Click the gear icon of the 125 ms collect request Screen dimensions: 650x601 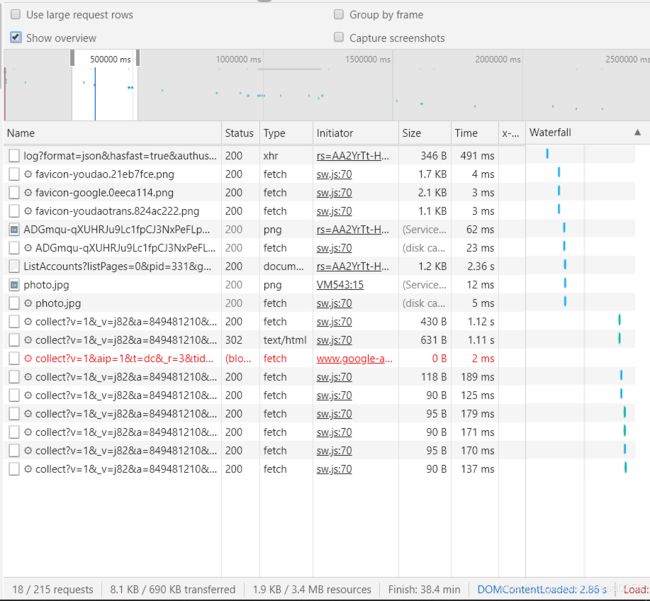28,395
